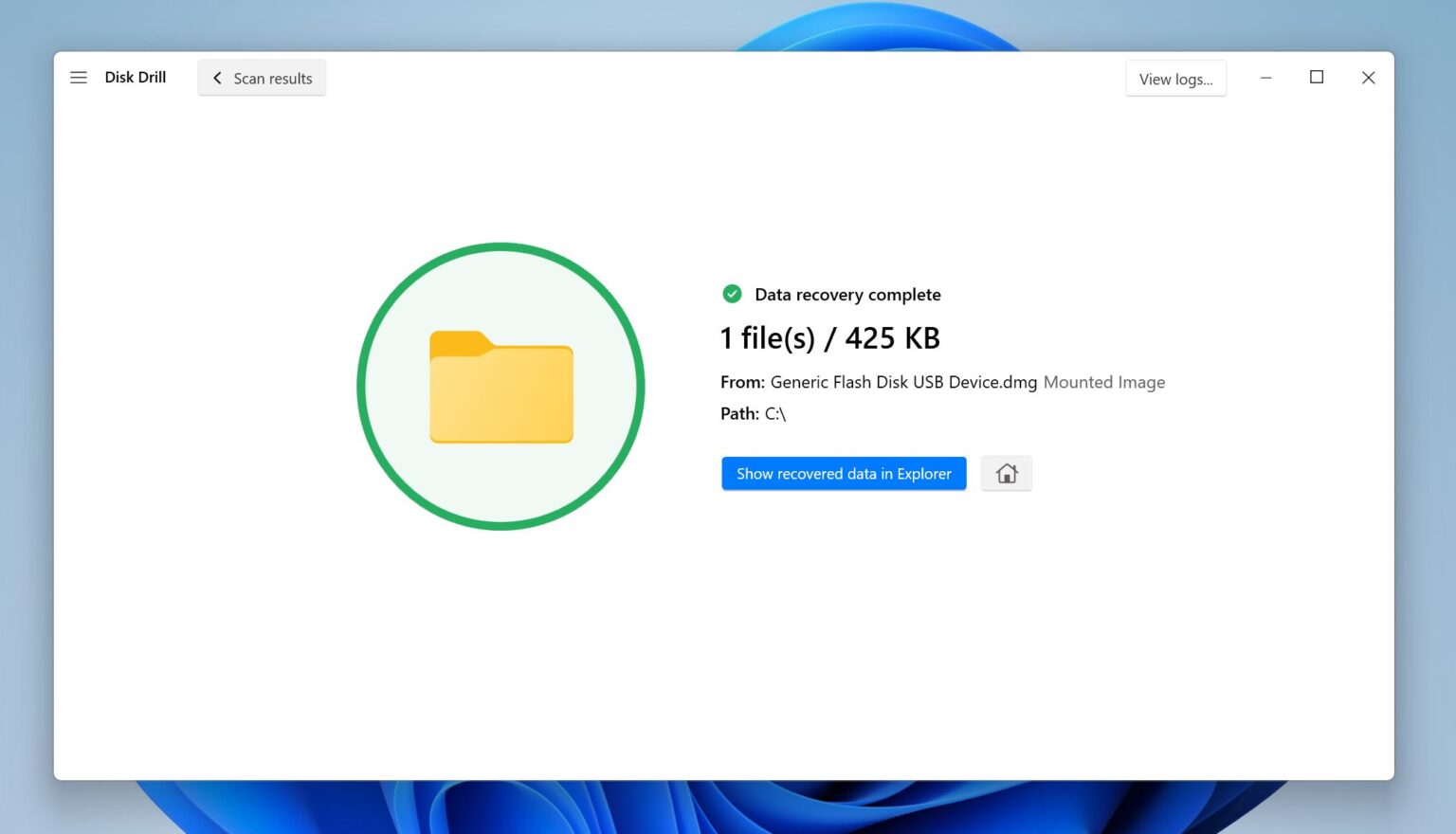Click the home icon beside the blue button

click(x=1006, y=473)
